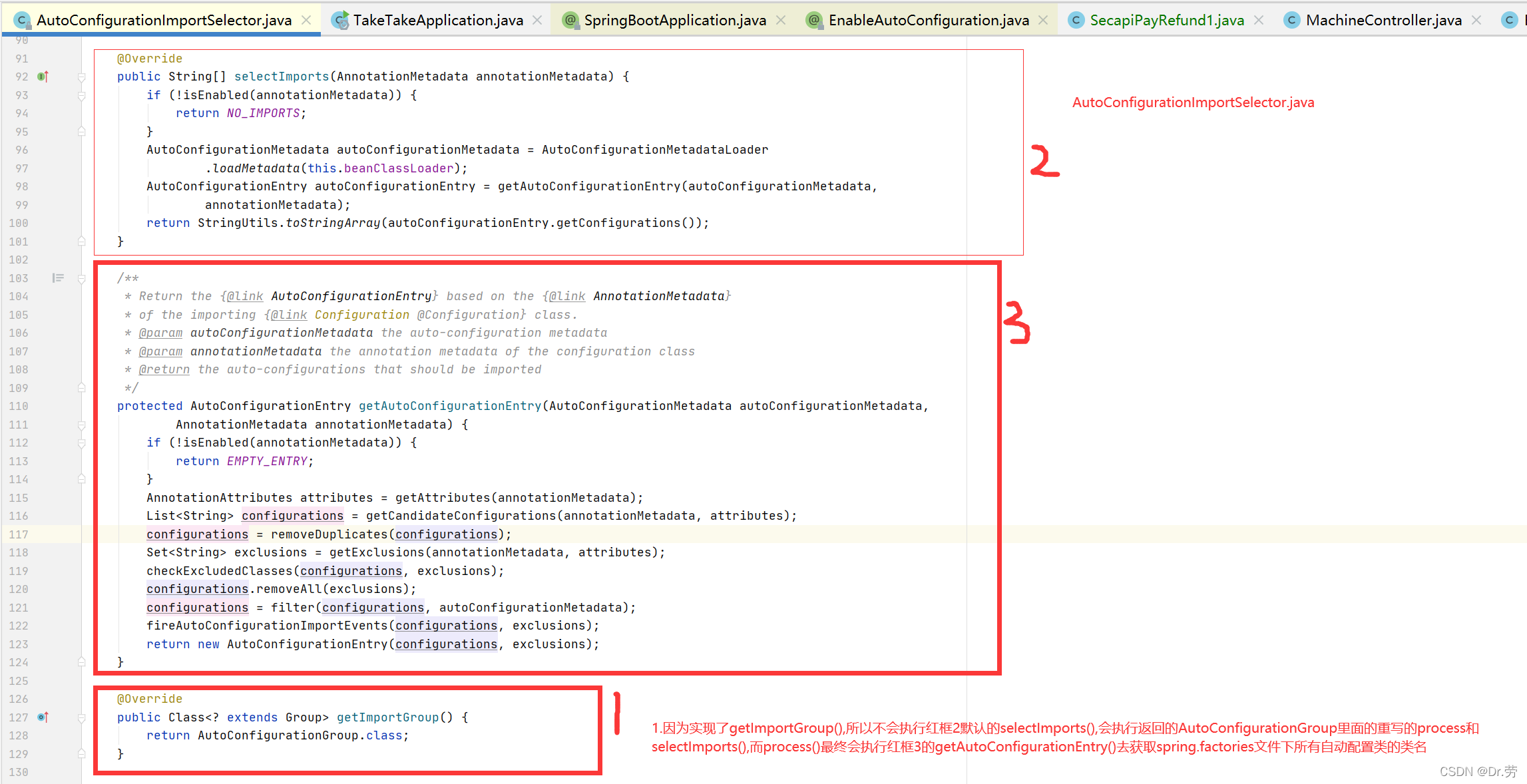Click the overriding method gutter icon at line 127
This screenshot has width=1527, height=784.
41,718
